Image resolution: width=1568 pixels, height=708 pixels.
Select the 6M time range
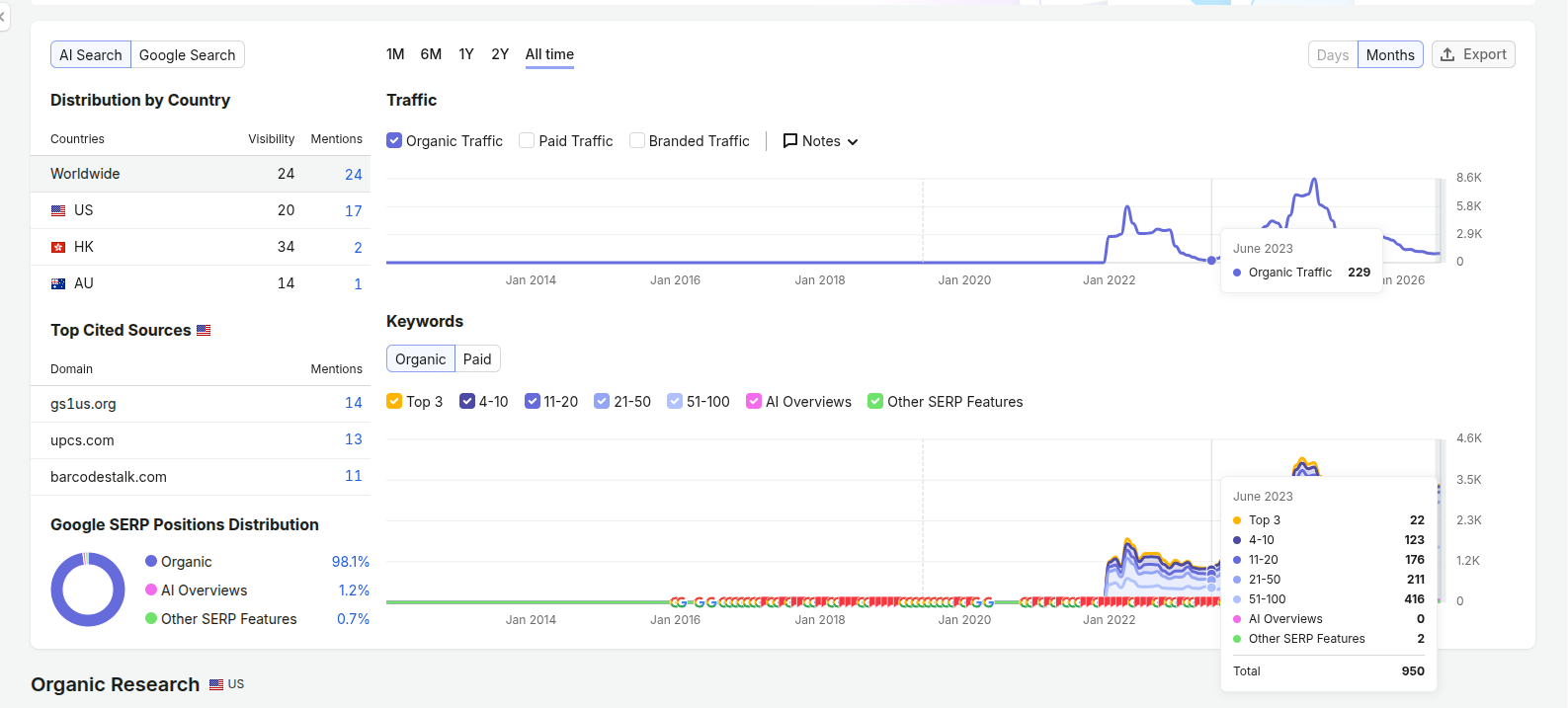(x=431, y=54)
